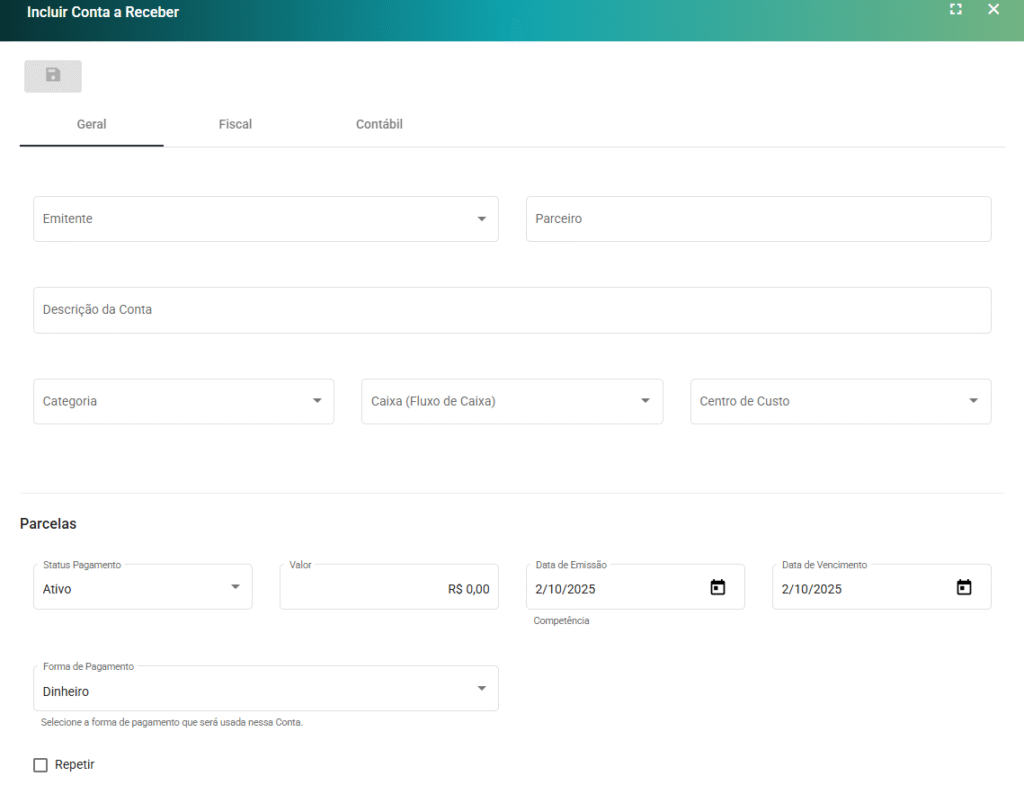Enable the Repetir checkbox
This screenshot has height=794, width=1024.
[41, 765]
